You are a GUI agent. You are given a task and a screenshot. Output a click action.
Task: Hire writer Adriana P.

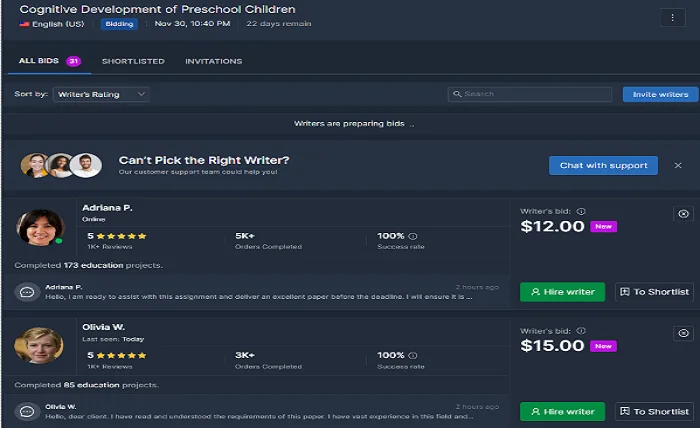562,292
